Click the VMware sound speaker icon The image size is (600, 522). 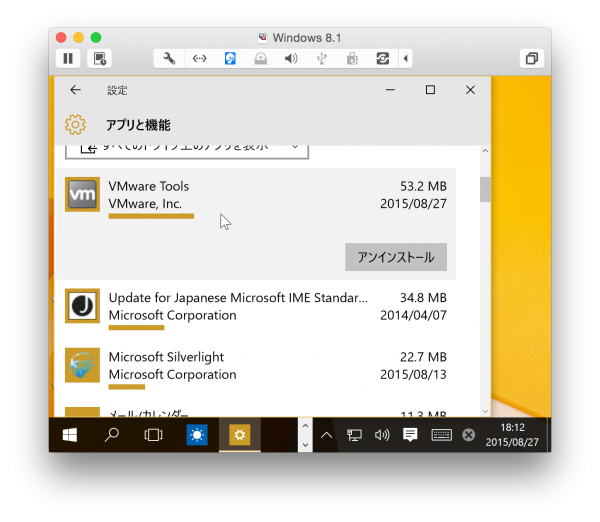click(x=291, y=59)
